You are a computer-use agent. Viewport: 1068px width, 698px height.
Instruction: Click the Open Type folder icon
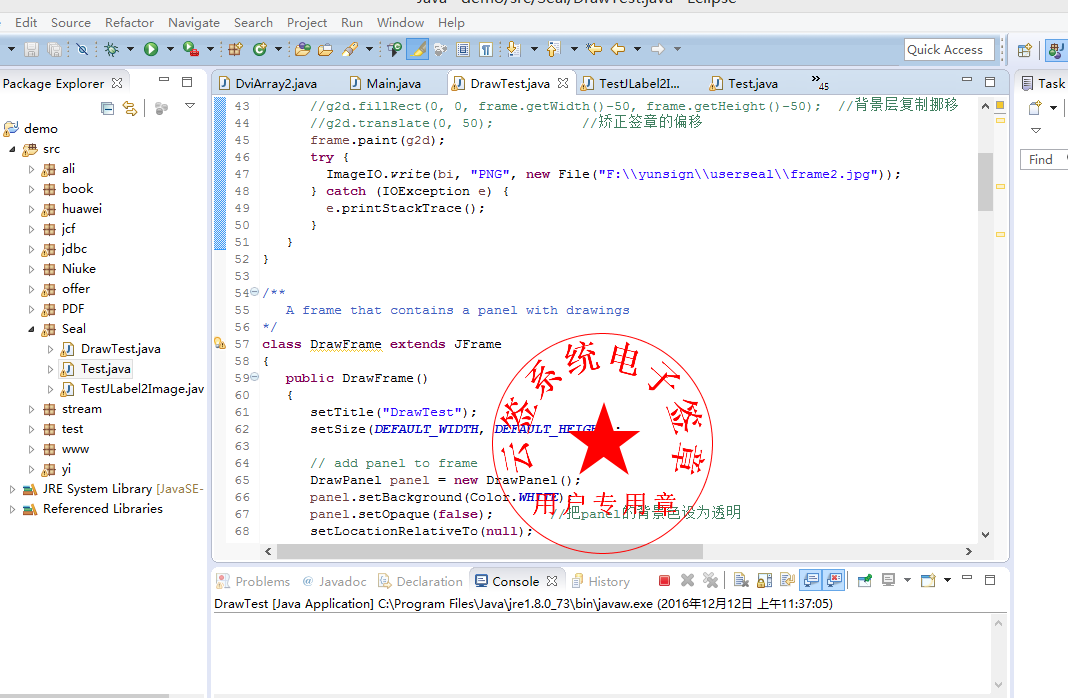coord(303,49)
